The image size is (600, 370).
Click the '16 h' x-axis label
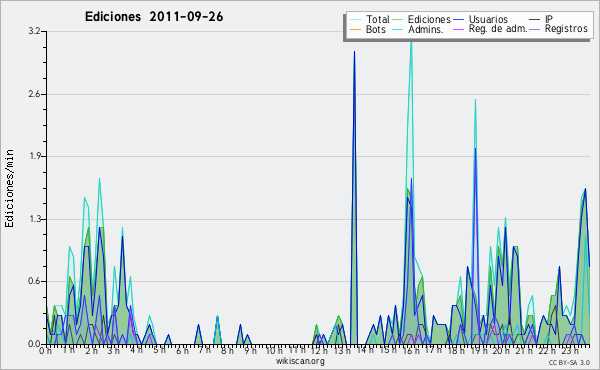[x=411, y=351]
